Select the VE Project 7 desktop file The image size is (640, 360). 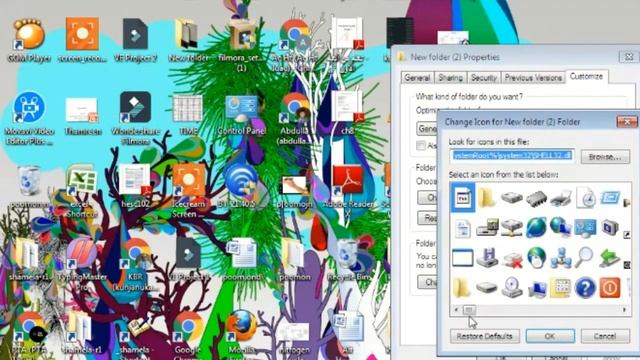click(x=135, y=40)
